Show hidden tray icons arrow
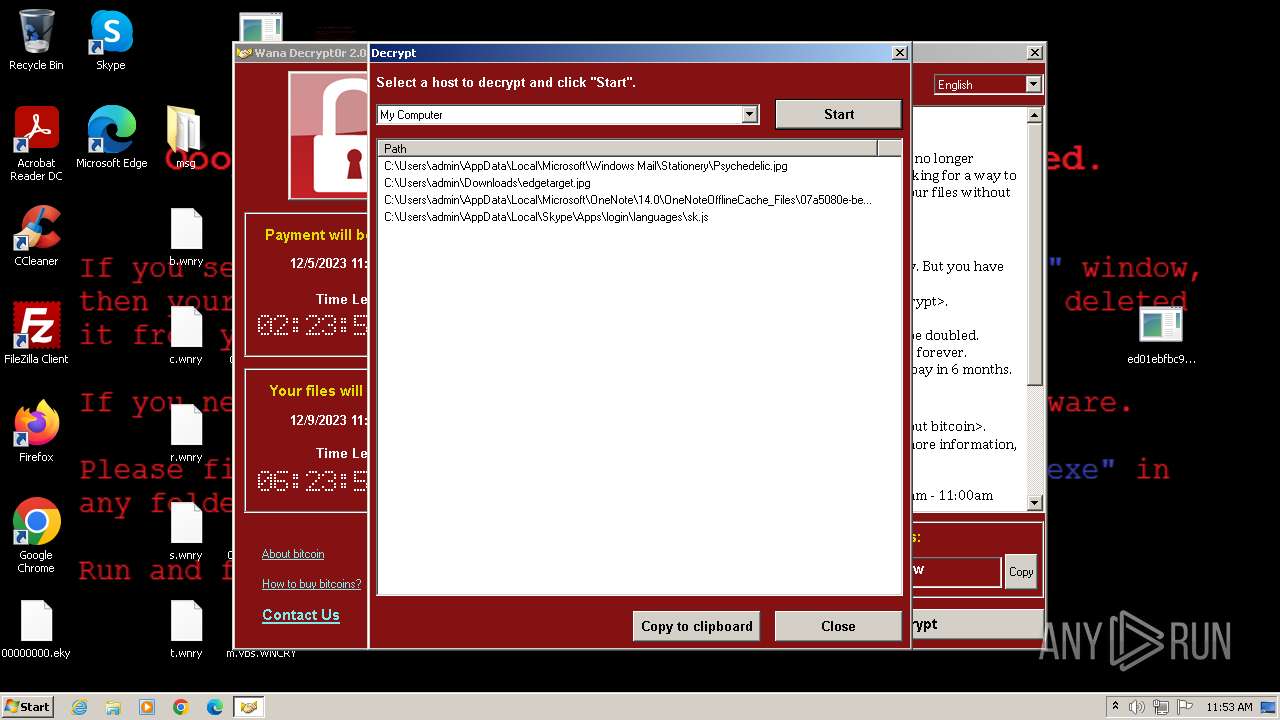This screenshot has height=720, width=1280. pos(1115,707)
